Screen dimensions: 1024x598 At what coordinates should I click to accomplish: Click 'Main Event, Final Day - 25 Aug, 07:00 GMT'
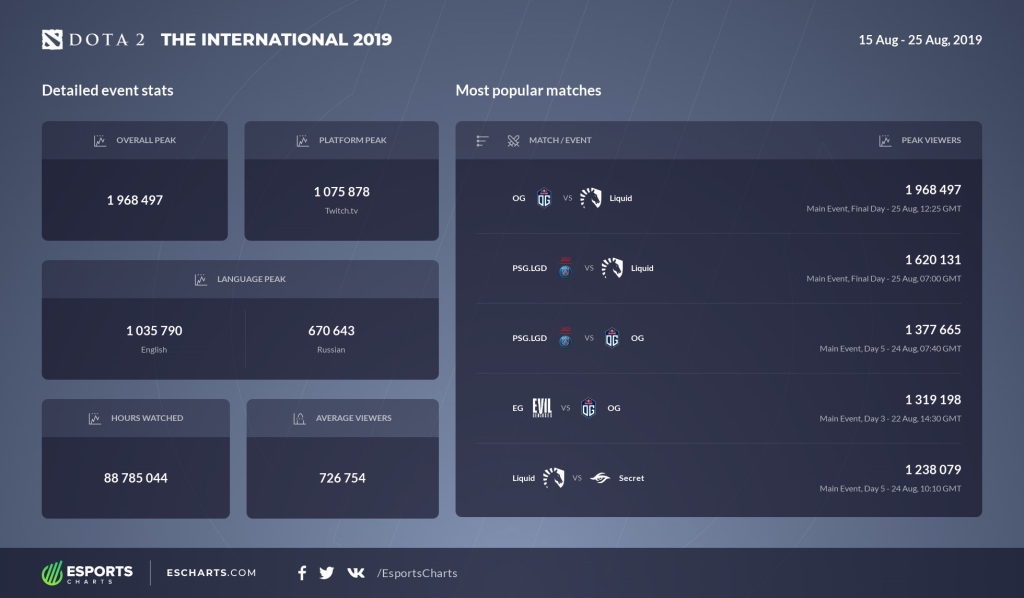tap(884, 279)
